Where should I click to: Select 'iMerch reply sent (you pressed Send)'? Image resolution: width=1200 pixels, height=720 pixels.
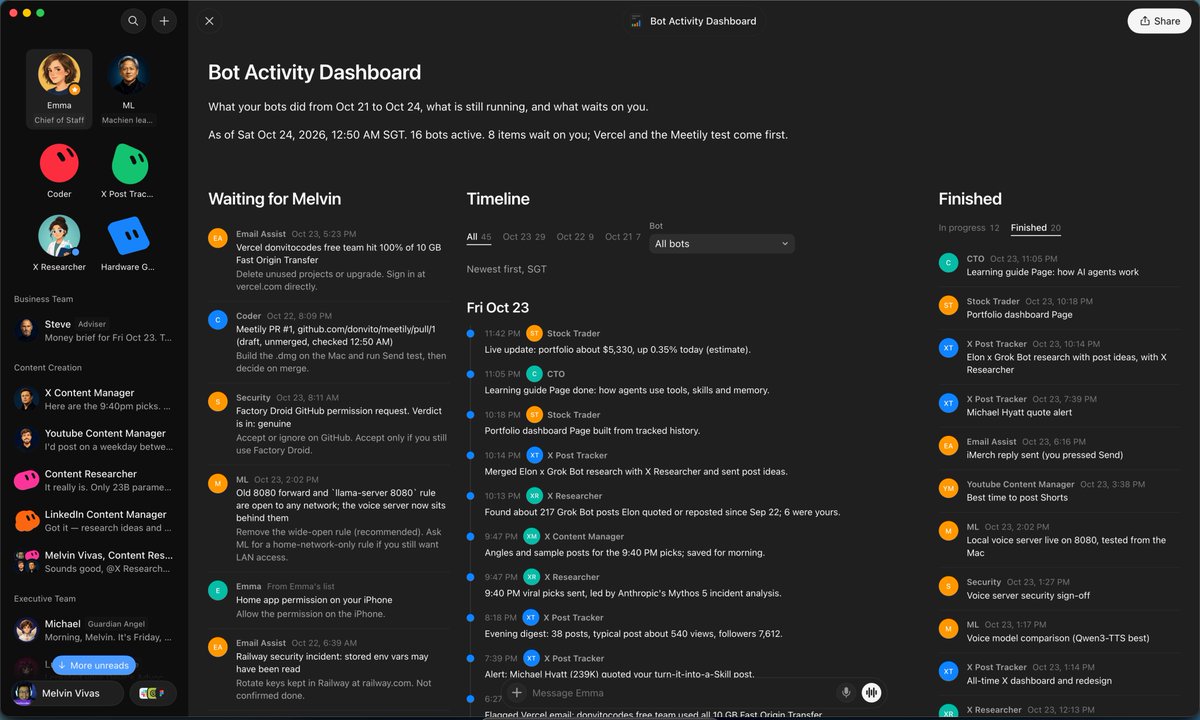coord(1044,455)
